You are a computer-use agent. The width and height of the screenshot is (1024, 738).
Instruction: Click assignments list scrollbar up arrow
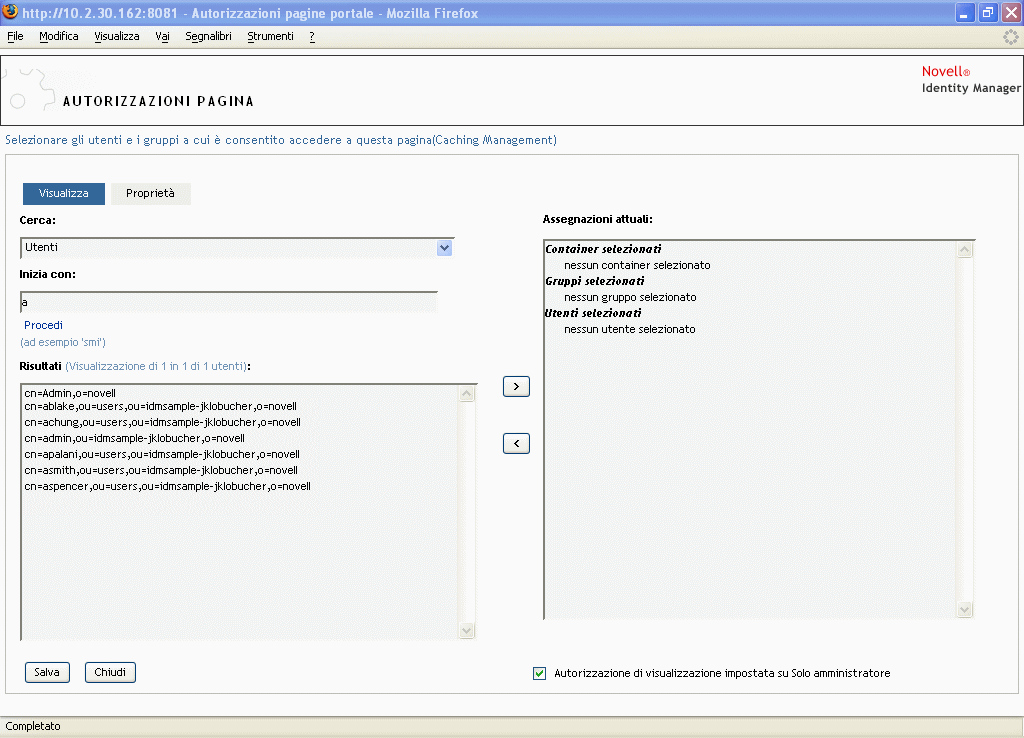965,250
